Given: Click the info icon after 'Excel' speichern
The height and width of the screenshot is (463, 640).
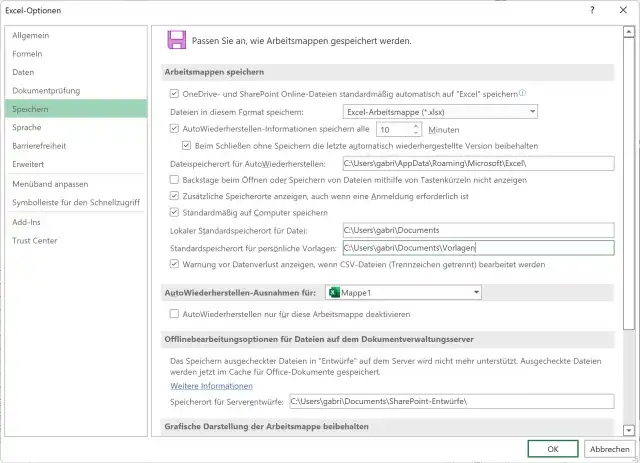Looking at the screenshot, I should pos(522,93).
